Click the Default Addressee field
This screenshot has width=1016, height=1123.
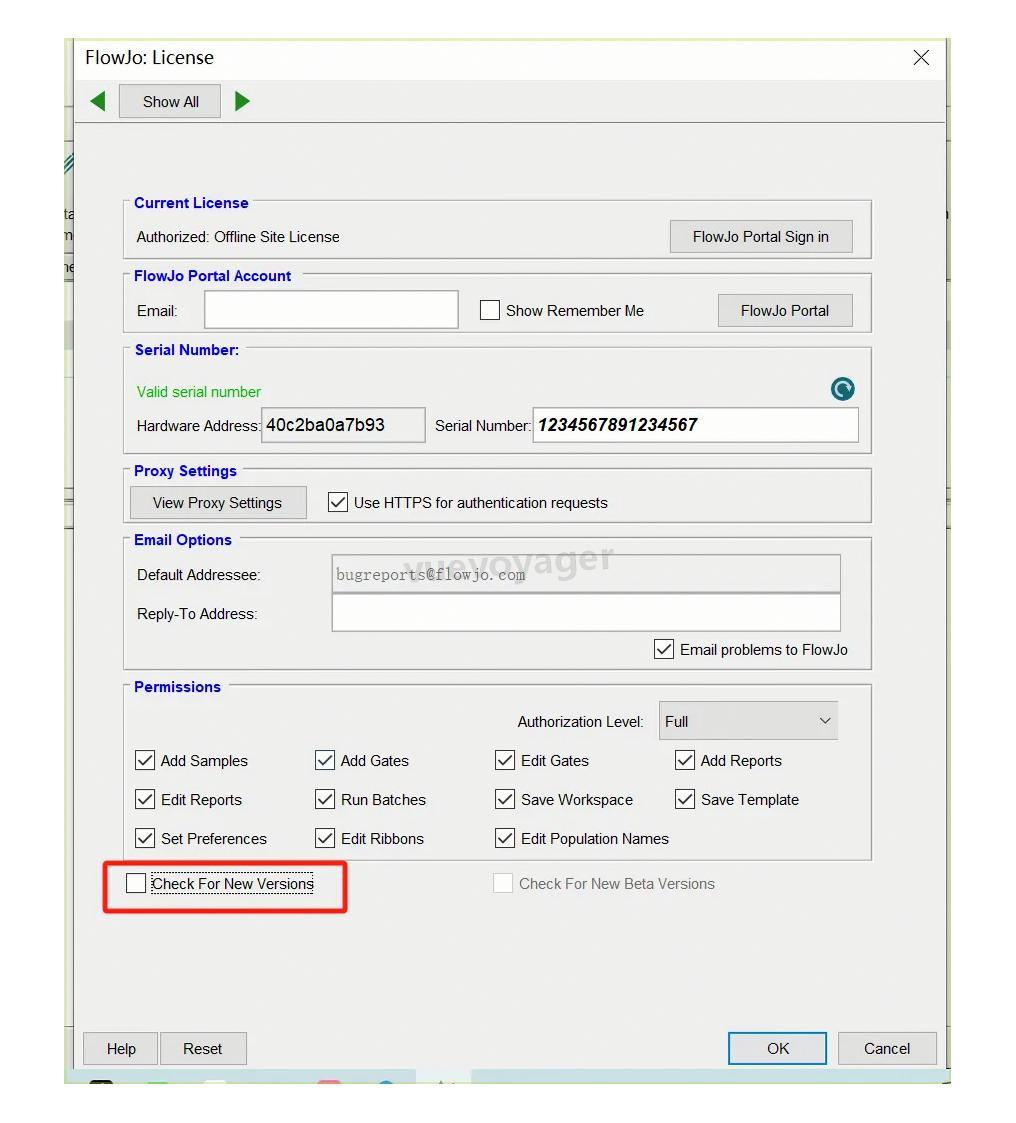[x=586, y=574]
